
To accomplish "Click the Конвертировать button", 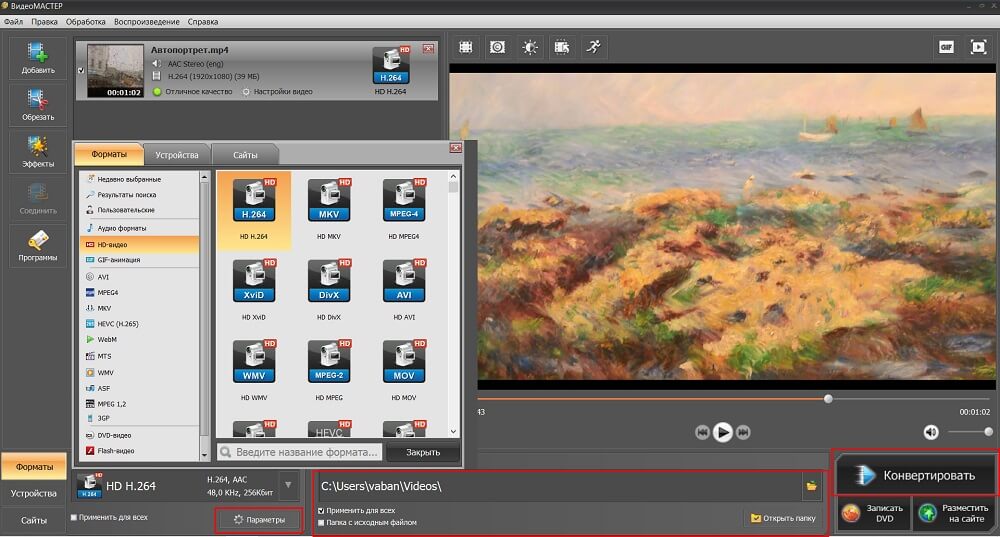I will (x=916, y=475).
